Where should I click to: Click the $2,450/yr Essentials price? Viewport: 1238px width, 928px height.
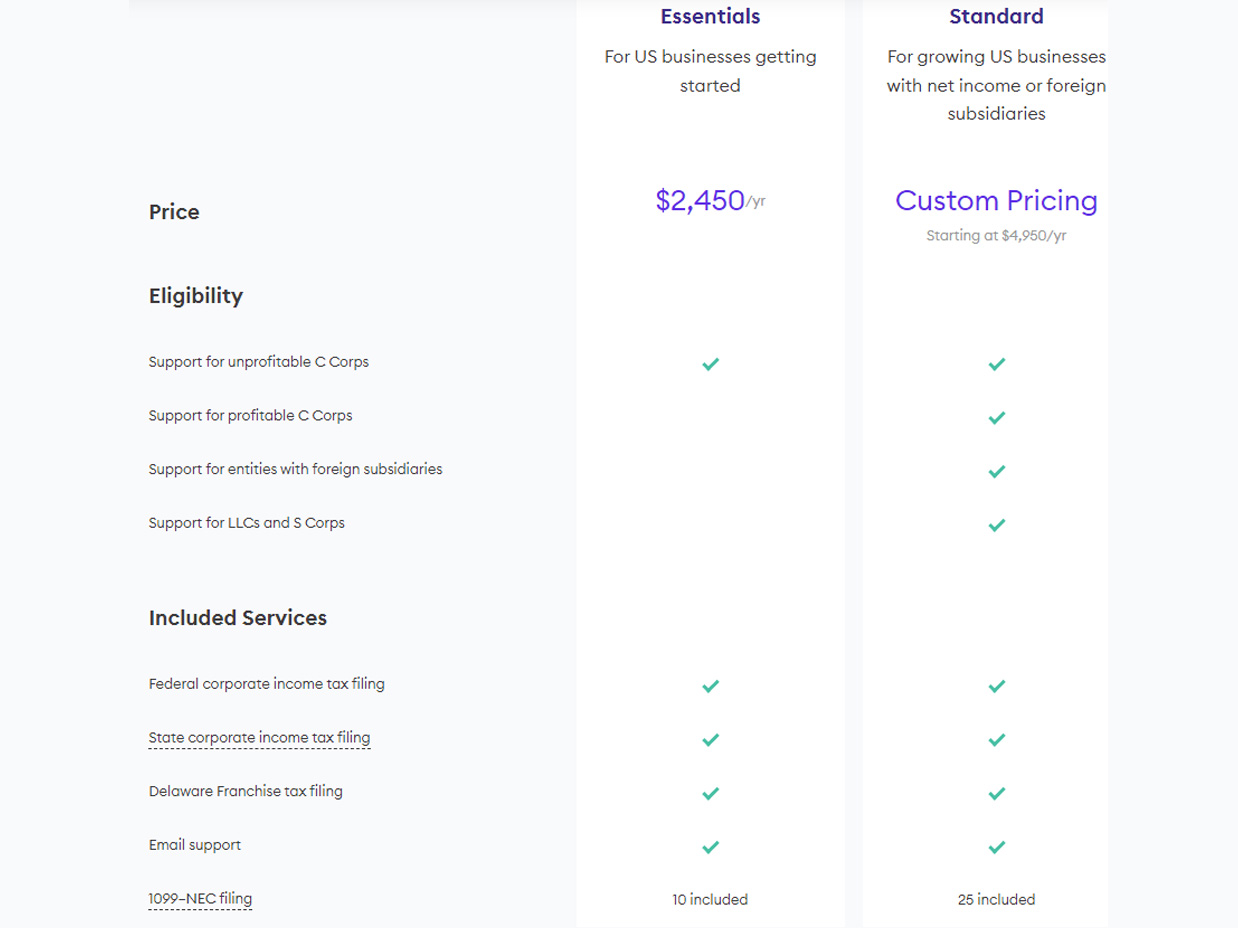(x=710, y=201)
